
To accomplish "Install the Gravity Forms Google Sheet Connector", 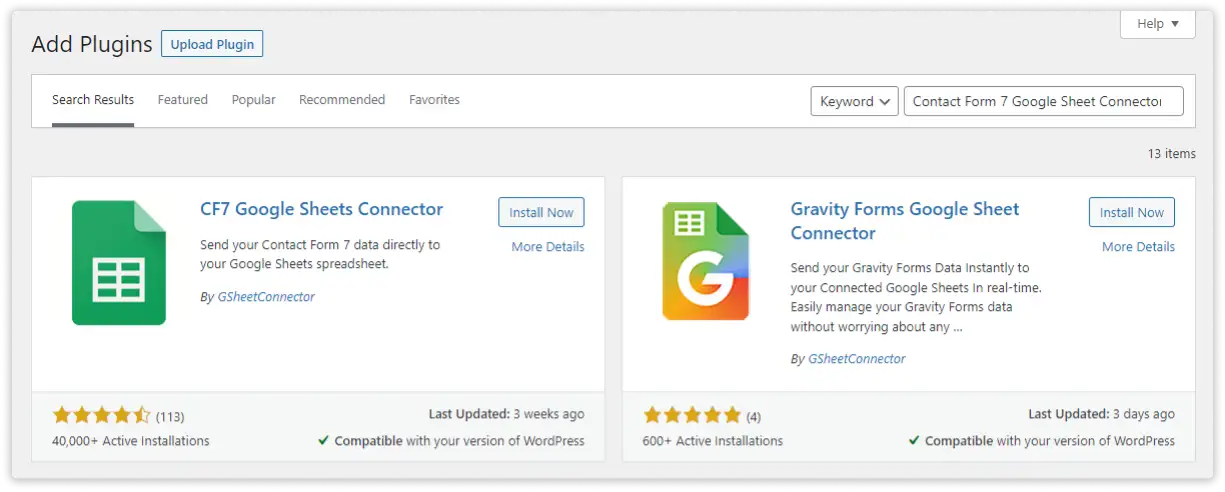I will click(1131, 212).
